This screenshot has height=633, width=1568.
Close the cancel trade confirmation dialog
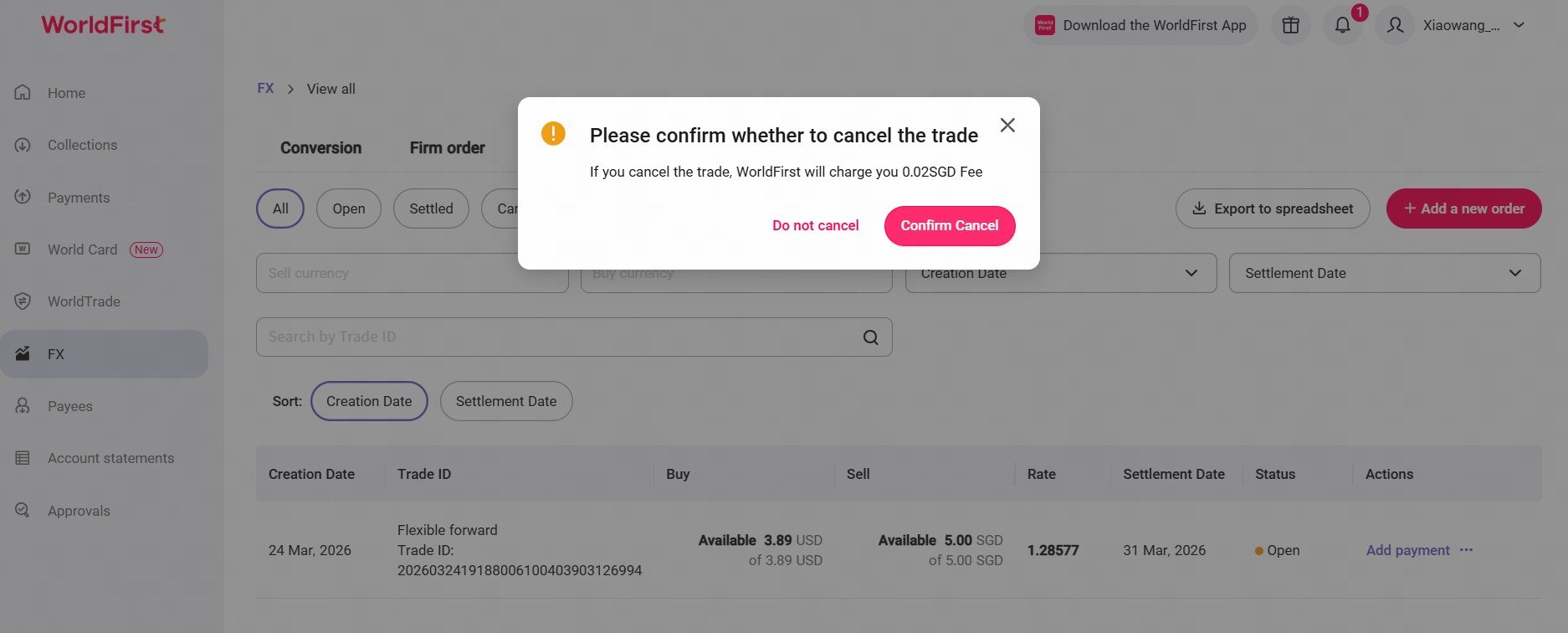[1007, 126]
